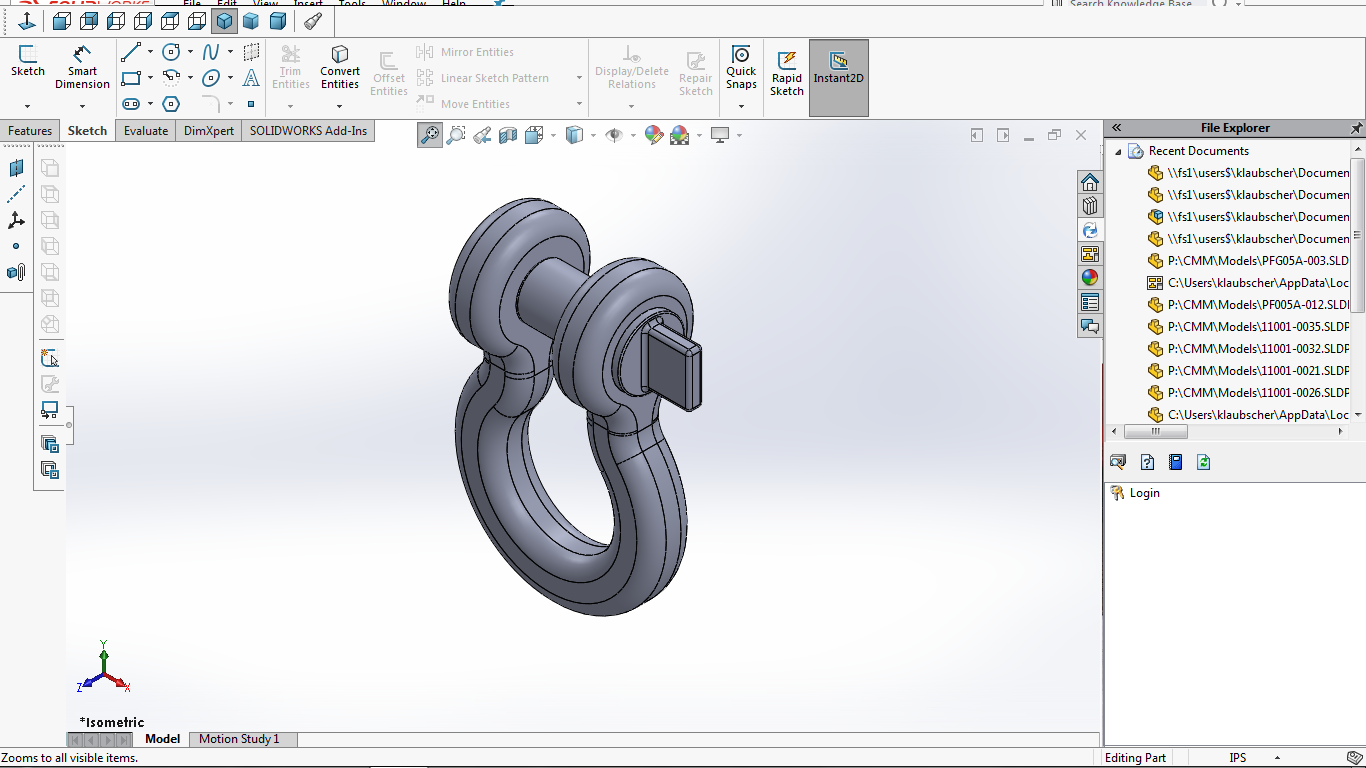Toggle the Hide/Show Items eye icon

pyautogui.click(x=615, y=134)
